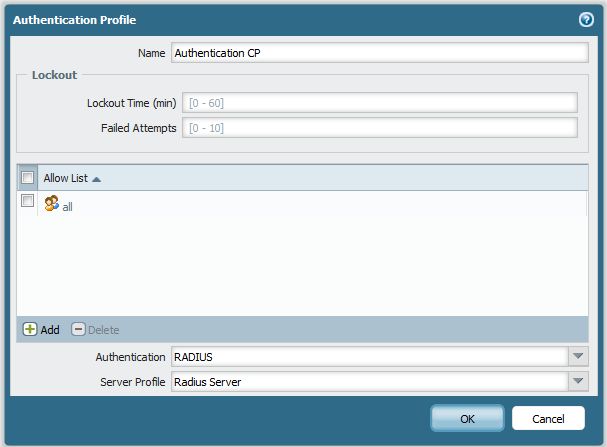The image size is (607, 447).
Task: Click the user group icon beside 'all'
Action: point(51,203)
